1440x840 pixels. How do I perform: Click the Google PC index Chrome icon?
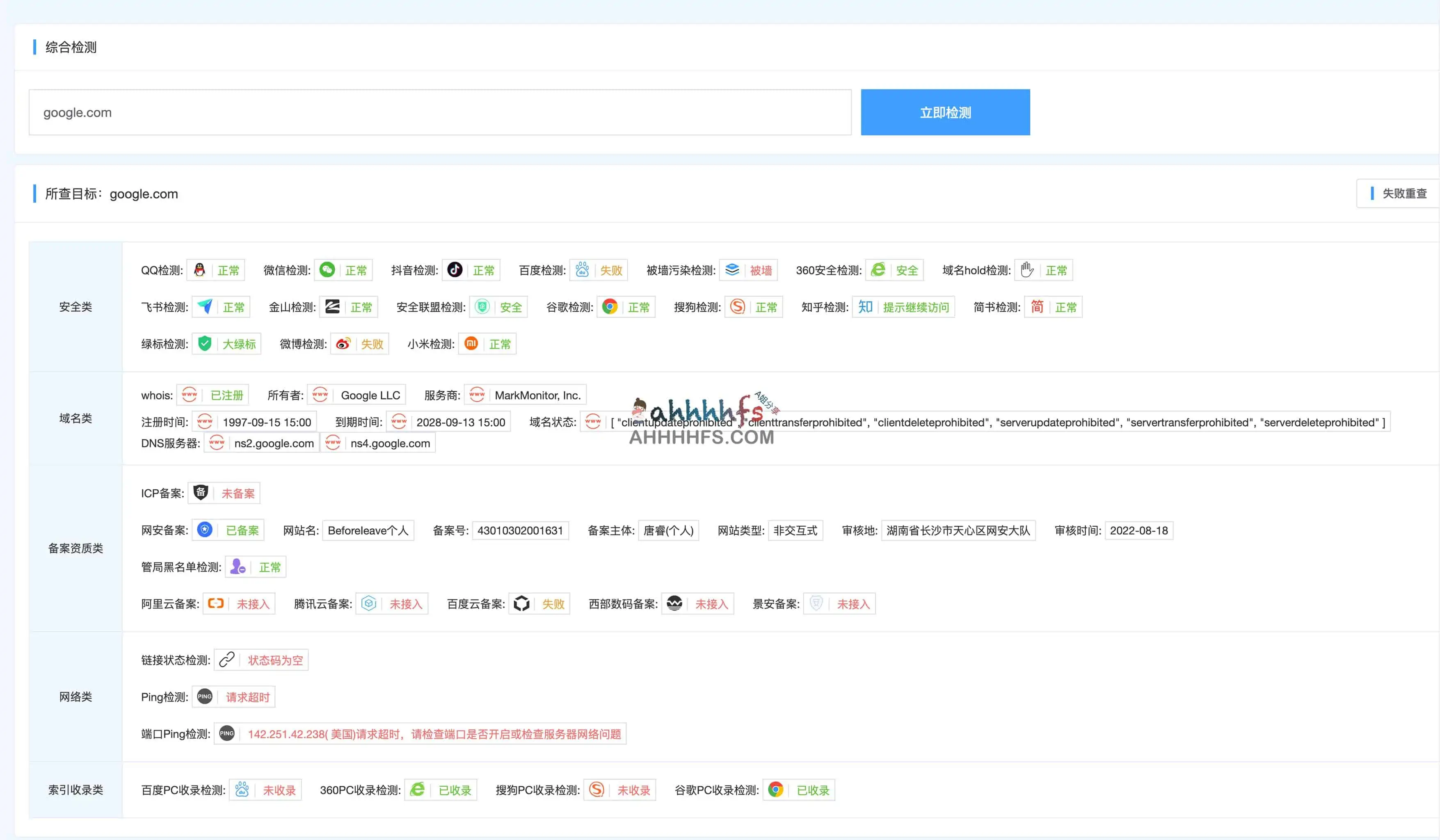(x=775, y=790)
